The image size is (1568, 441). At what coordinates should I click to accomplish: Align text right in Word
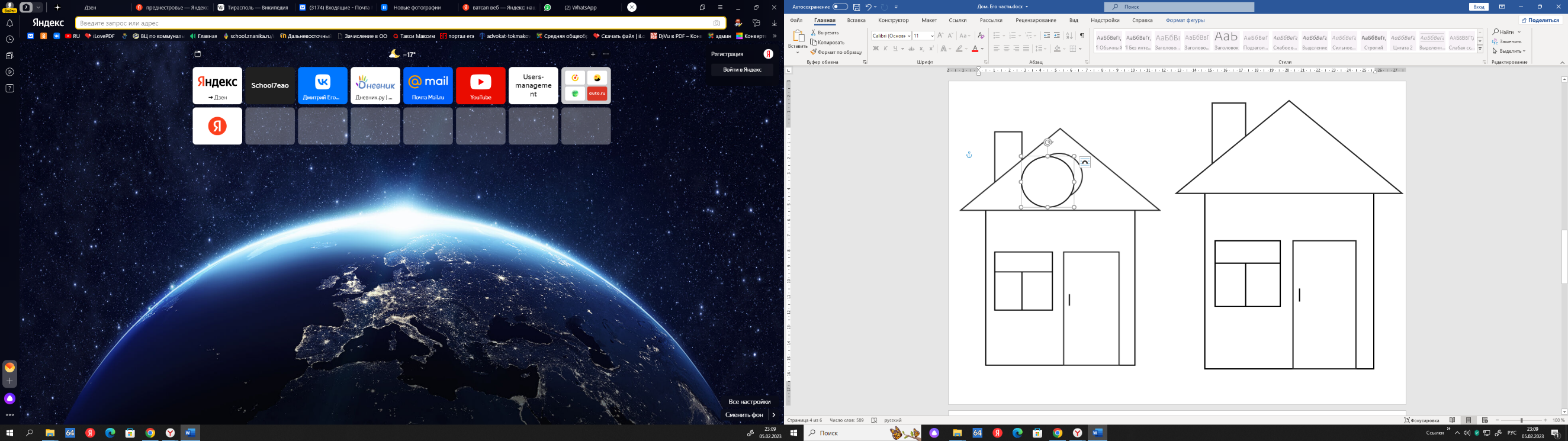tap(1016, 49)
